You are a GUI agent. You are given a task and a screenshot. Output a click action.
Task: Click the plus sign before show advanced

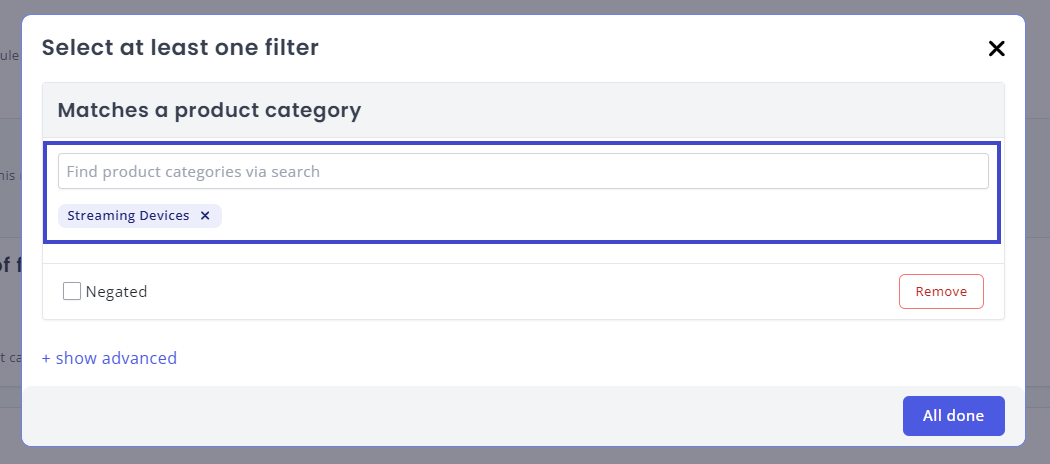(x=46, y=358)
